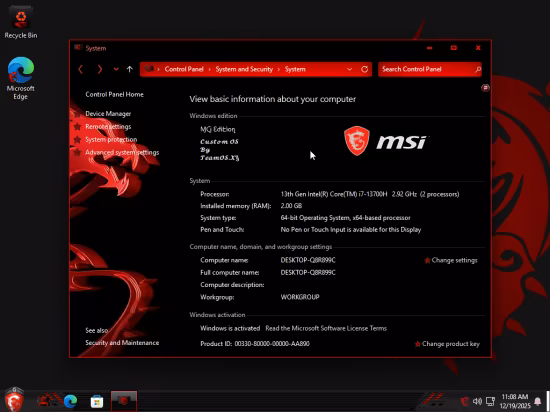550x412 pixels.
Task: Read the Microsoft Software License Terms
Action: pyautogui.click(x=326, y=328)
